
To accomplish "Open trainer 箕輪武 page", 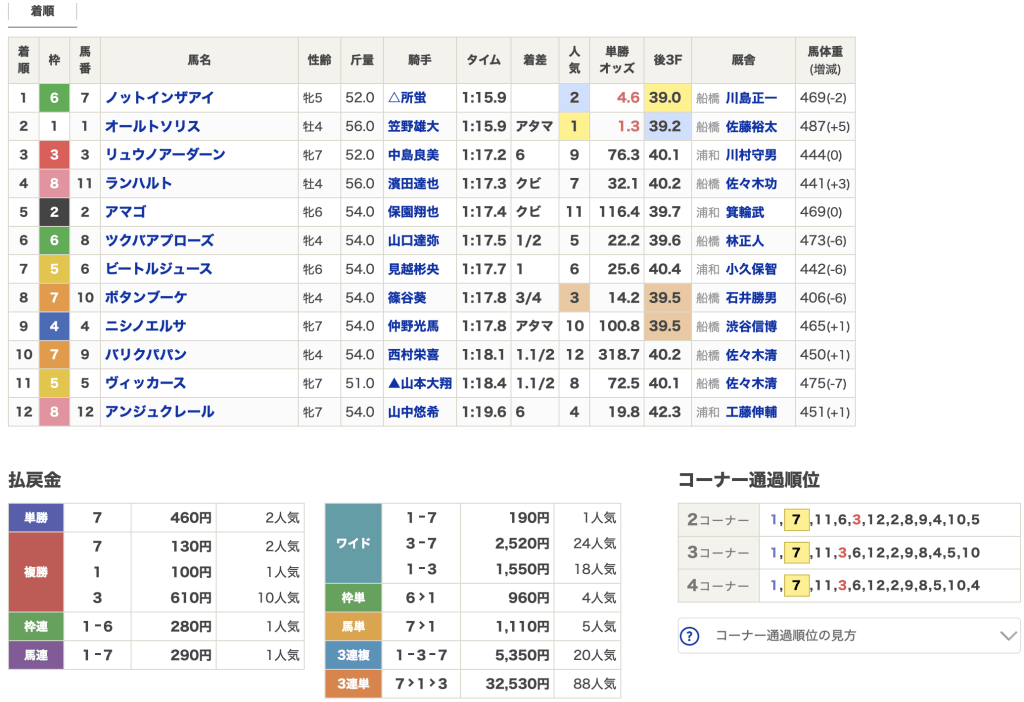I will click(744, 212).
